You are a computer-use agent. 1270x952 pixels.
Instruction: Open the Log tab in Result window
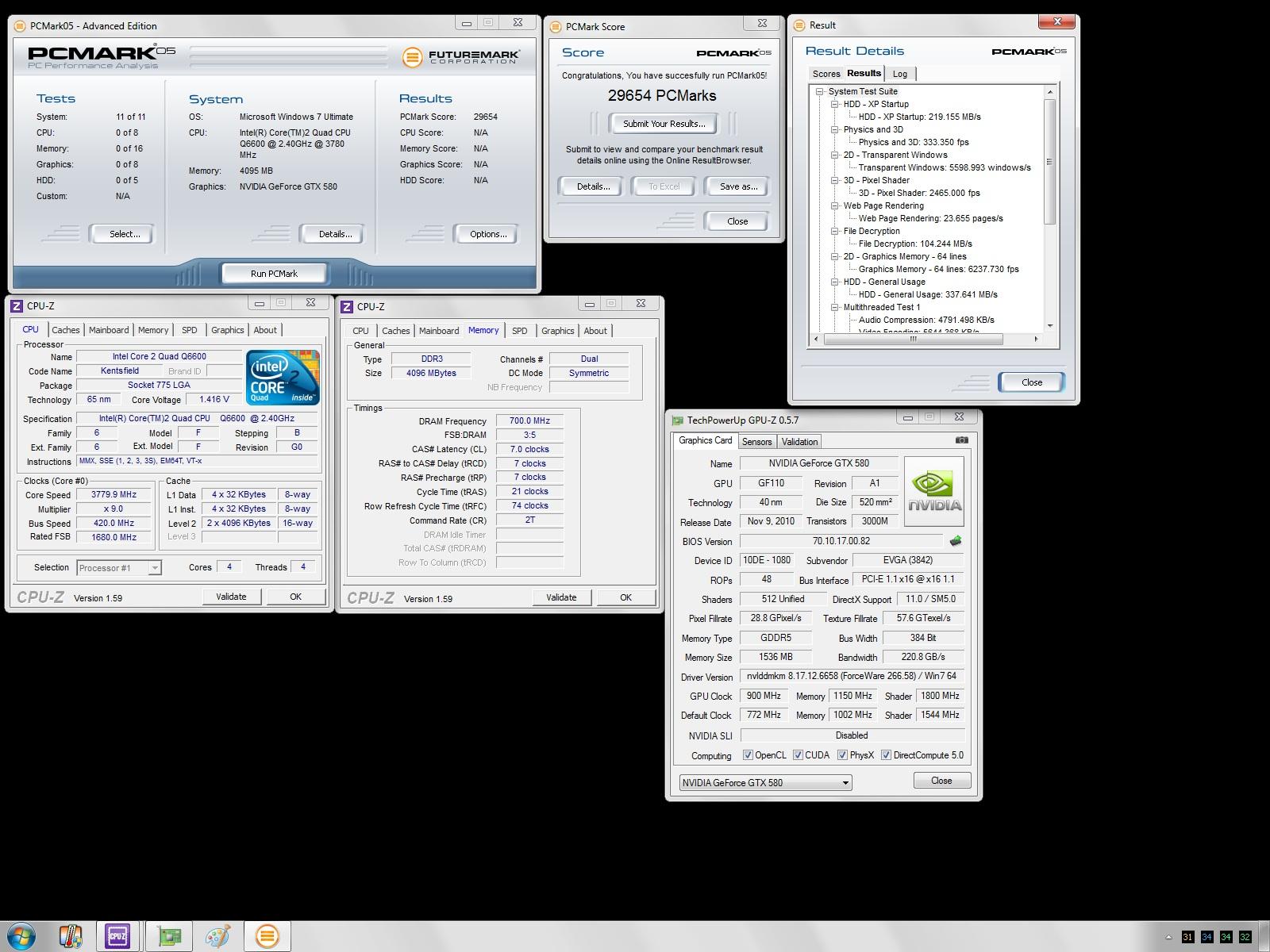[900, 74]
